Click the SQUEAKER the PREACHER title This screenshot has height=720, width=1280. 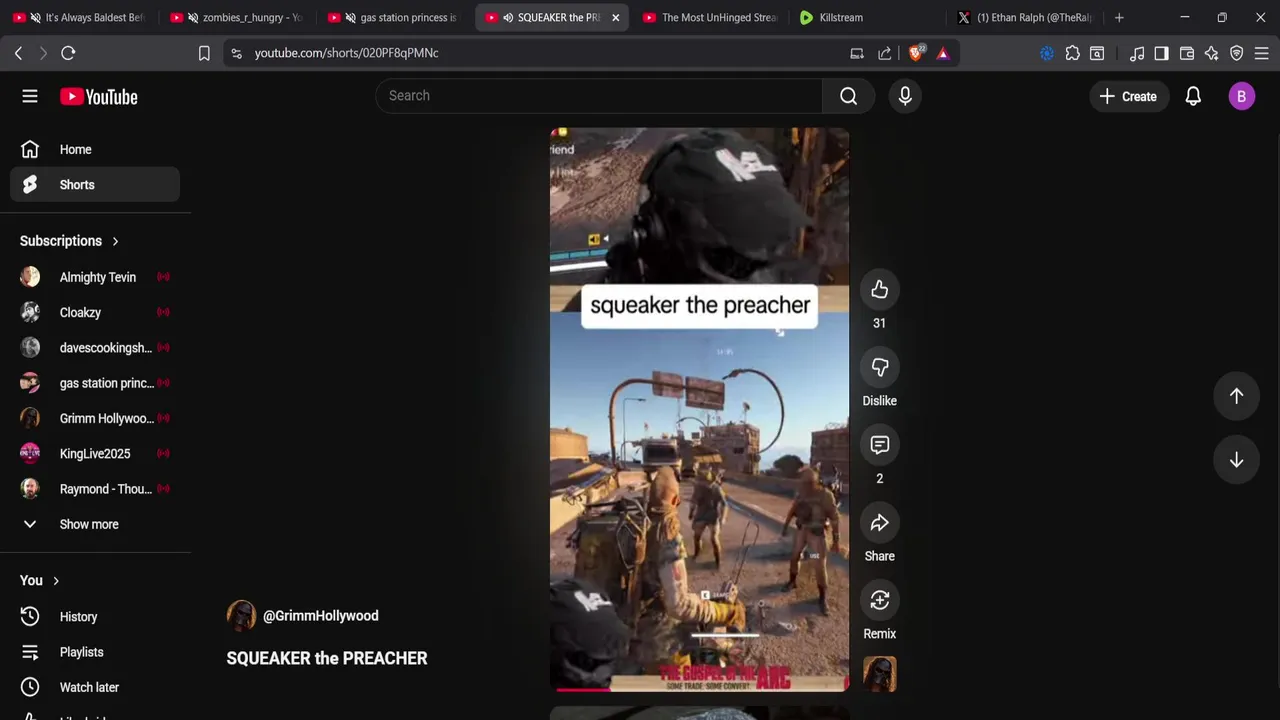327,658
